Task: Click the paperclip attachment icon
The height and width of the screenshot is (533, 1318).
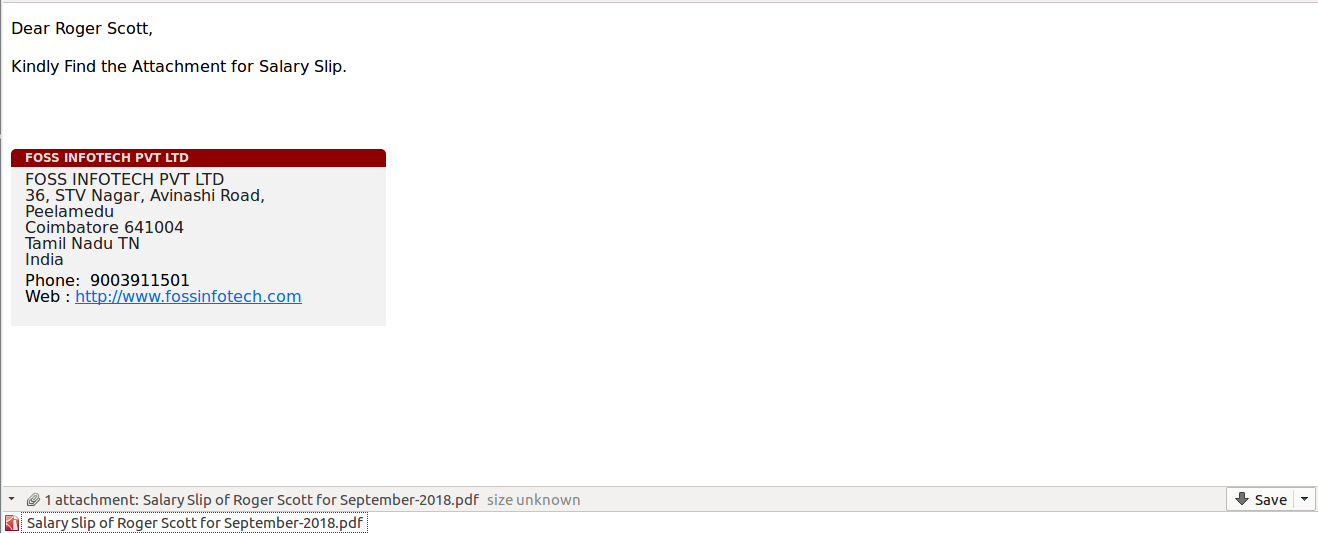Action: 33,499
